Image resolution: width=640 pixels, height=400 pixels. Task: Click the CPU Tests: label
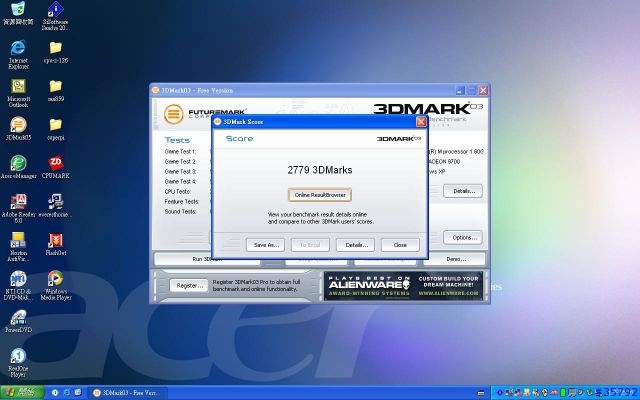(178, 191)
